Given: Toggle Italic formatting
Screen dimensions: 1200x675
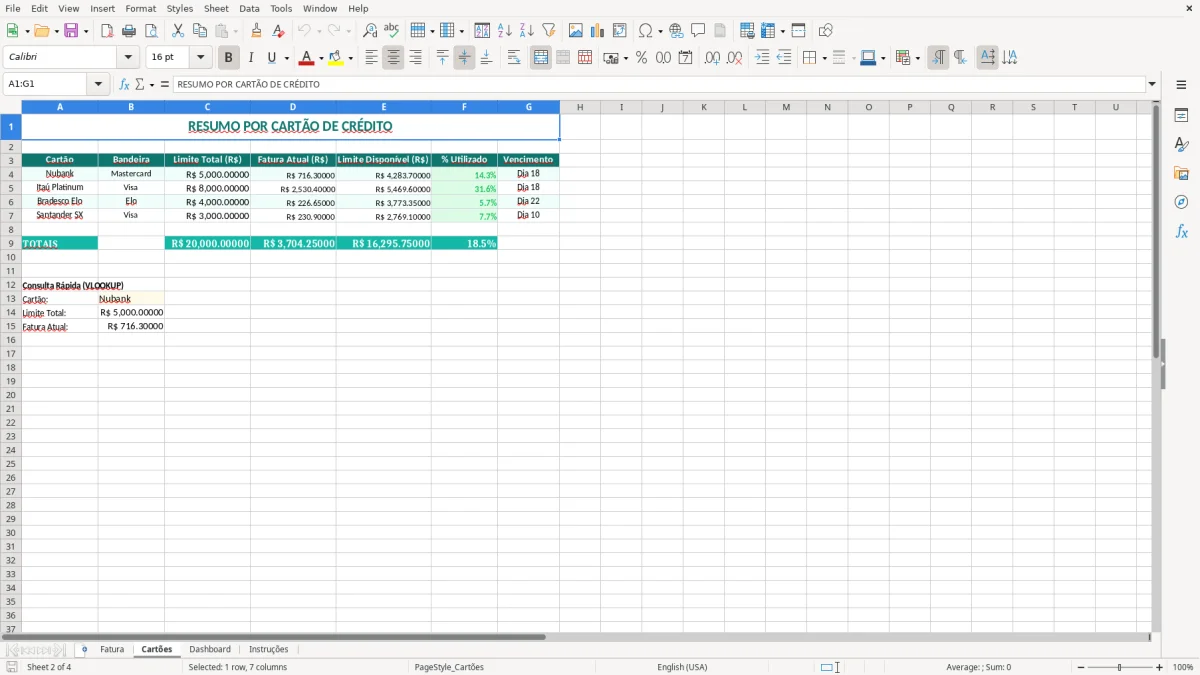Looking at the screenshot, I should (251, 58).
